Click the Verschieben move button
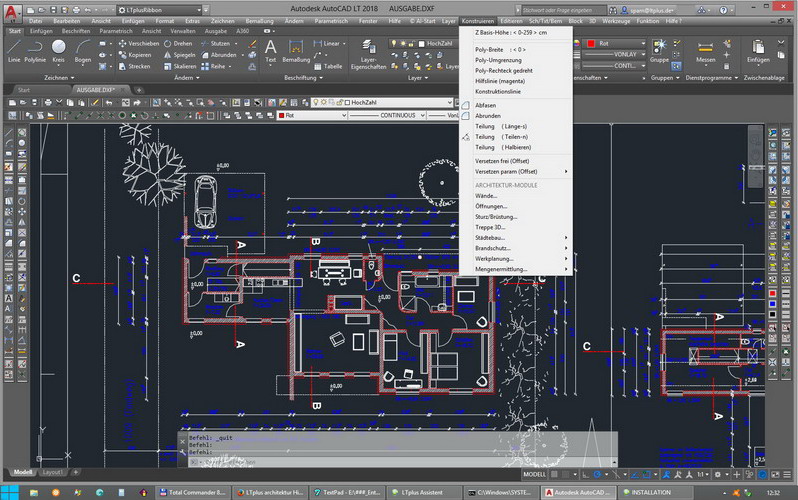The height and width of the screenshot is (500, 798). tap(139, 44)
